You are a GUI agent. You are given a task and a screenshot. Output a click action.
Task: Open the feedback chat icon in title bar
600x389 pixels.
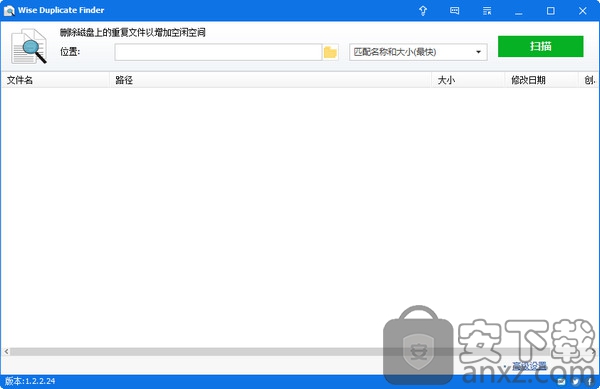tap(455, 11)
